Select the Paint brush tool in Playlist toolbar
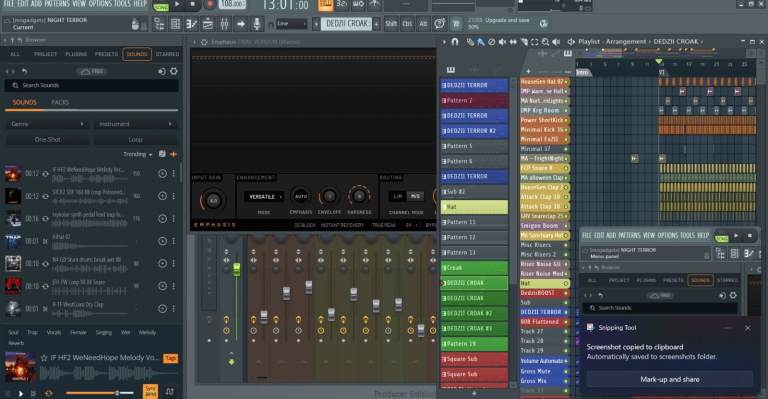This screenshot has height=399, width=768. [480, 42]
